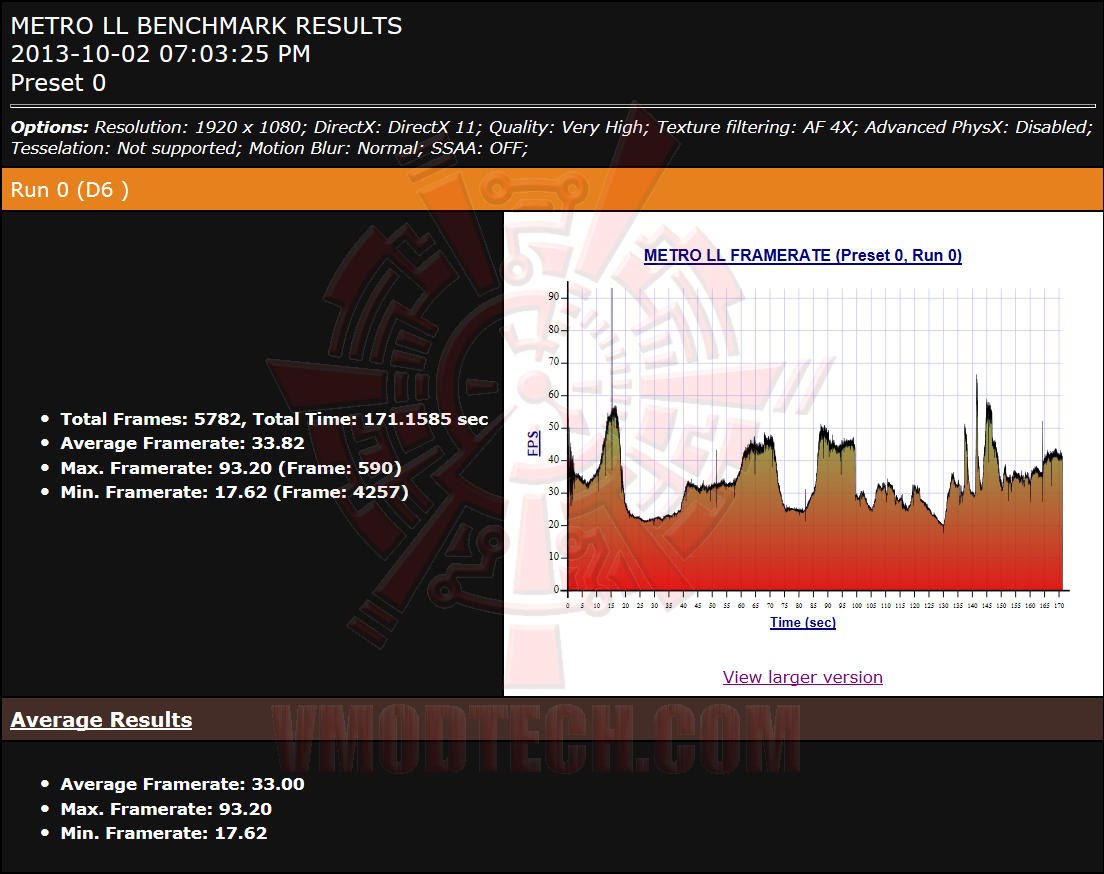The width and height of the screenshot is (1104, 874).
Task: Select Total Frames: 5782 line
Action: pos(274,419)
